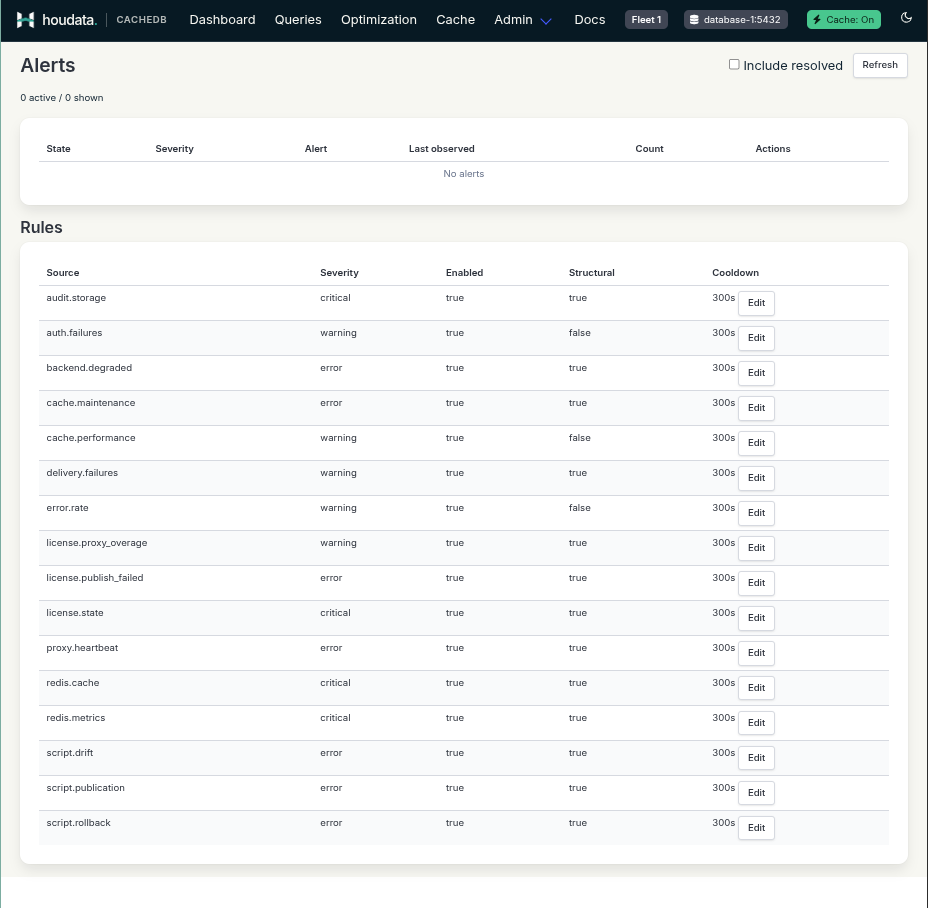Toggle dark mode moon icon
The width and height of the screenshot is (928, 908).
coord(906,18)
